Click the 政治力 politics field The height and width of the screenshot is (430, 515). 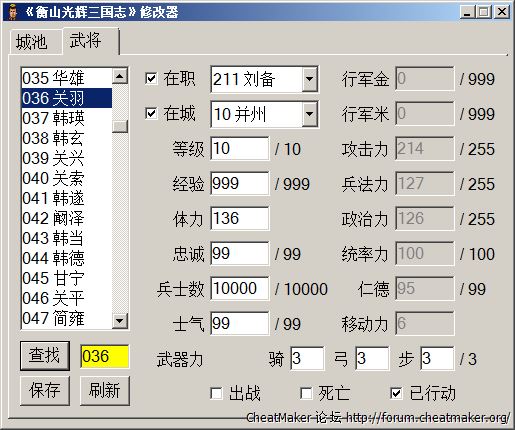pos(425,219)
